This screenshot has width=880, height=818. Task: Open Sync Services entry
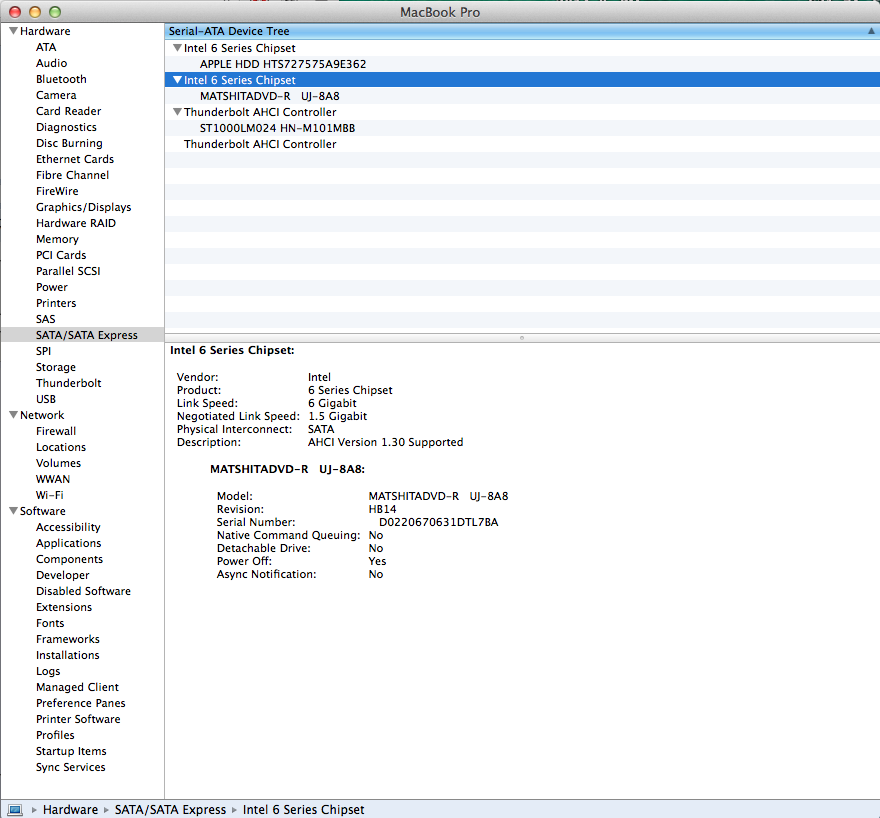pos(70,767)
